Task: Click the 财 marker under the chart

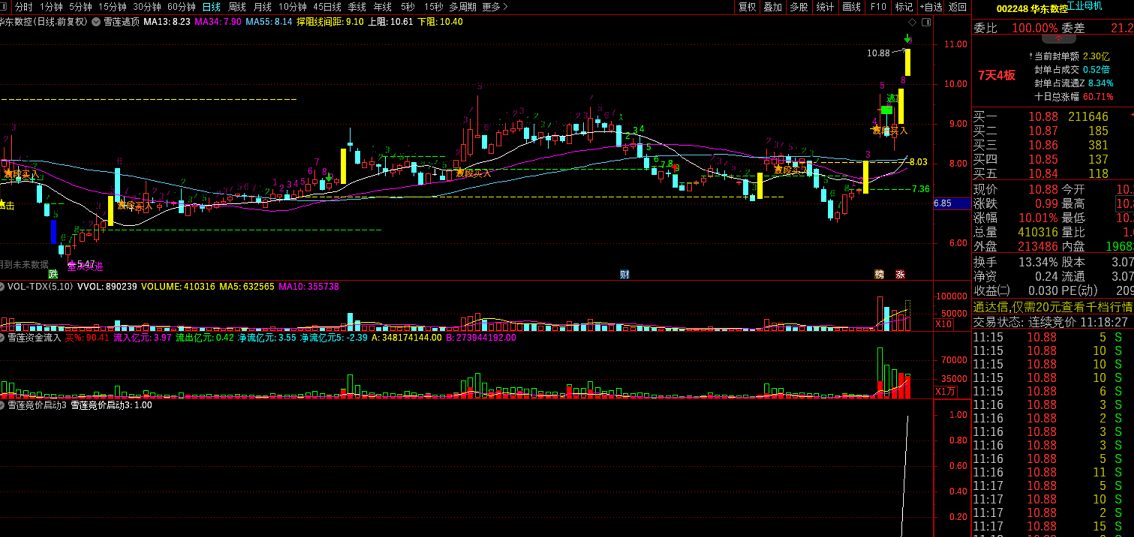Action: [624, 274]
